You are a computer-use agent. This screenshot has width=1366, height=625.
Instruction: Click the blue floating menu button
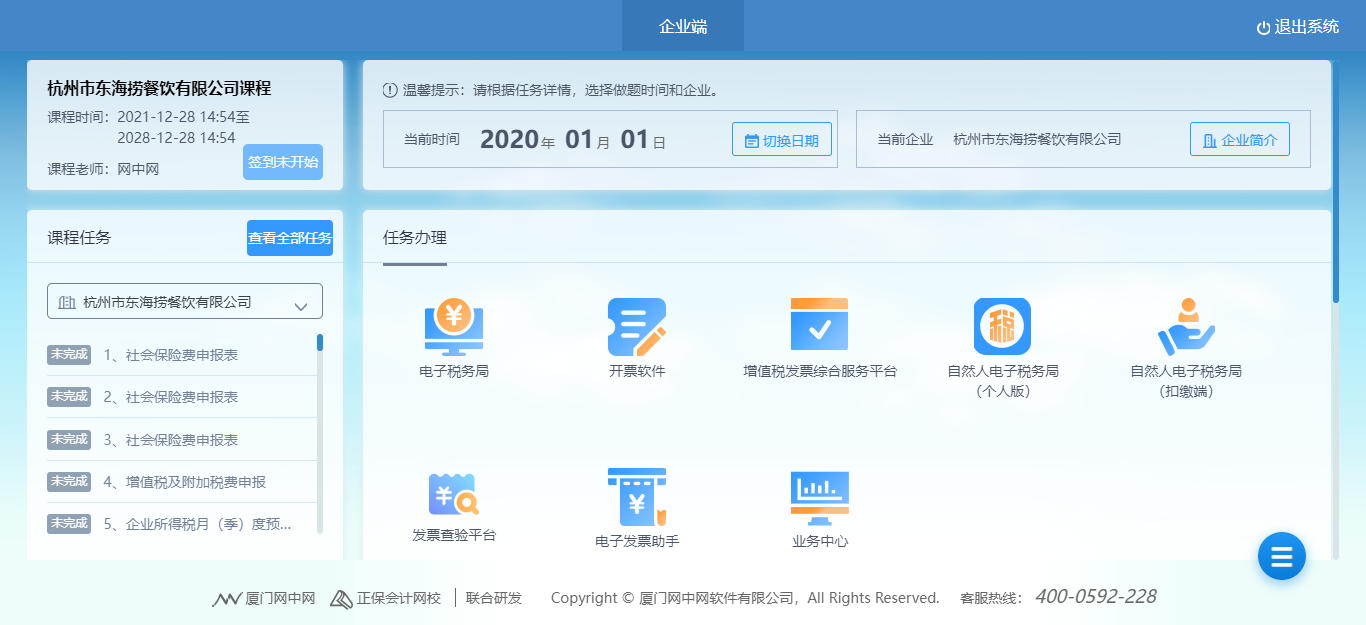point(1281,555)
